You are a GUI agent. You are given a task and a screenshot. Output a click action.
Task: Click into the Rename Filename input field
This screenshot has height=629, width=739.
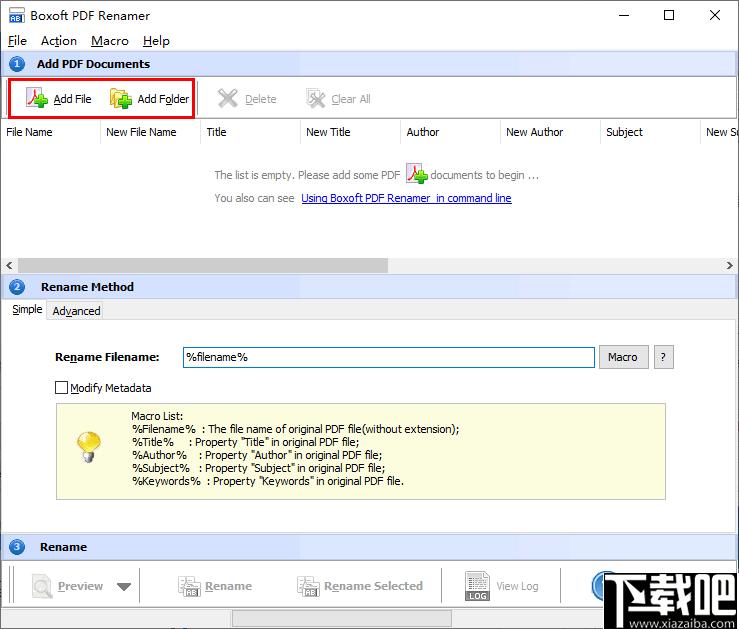pos(388,357)
